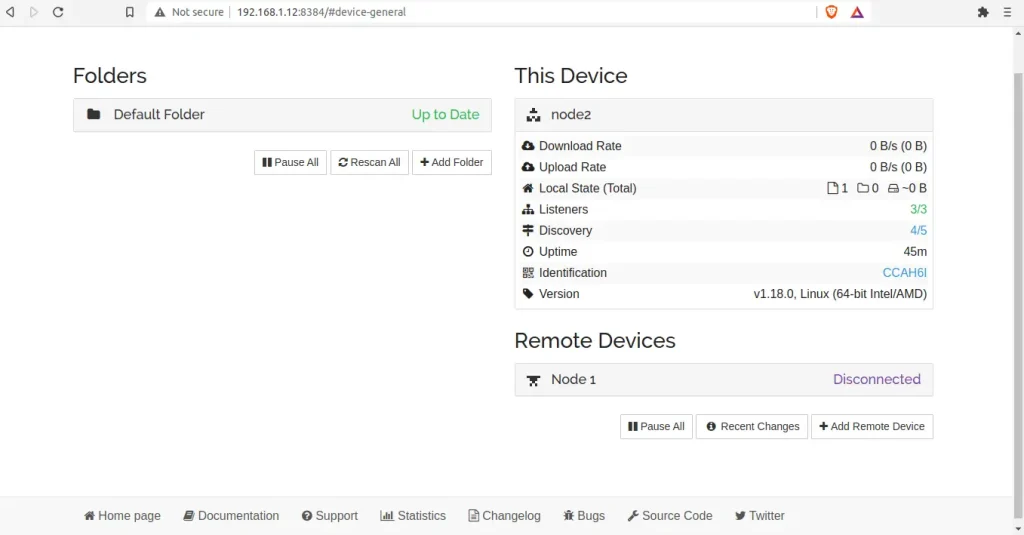Open the Changelog footer link
The width and height of the screenshot is (1024, 535).
(504, 515)
